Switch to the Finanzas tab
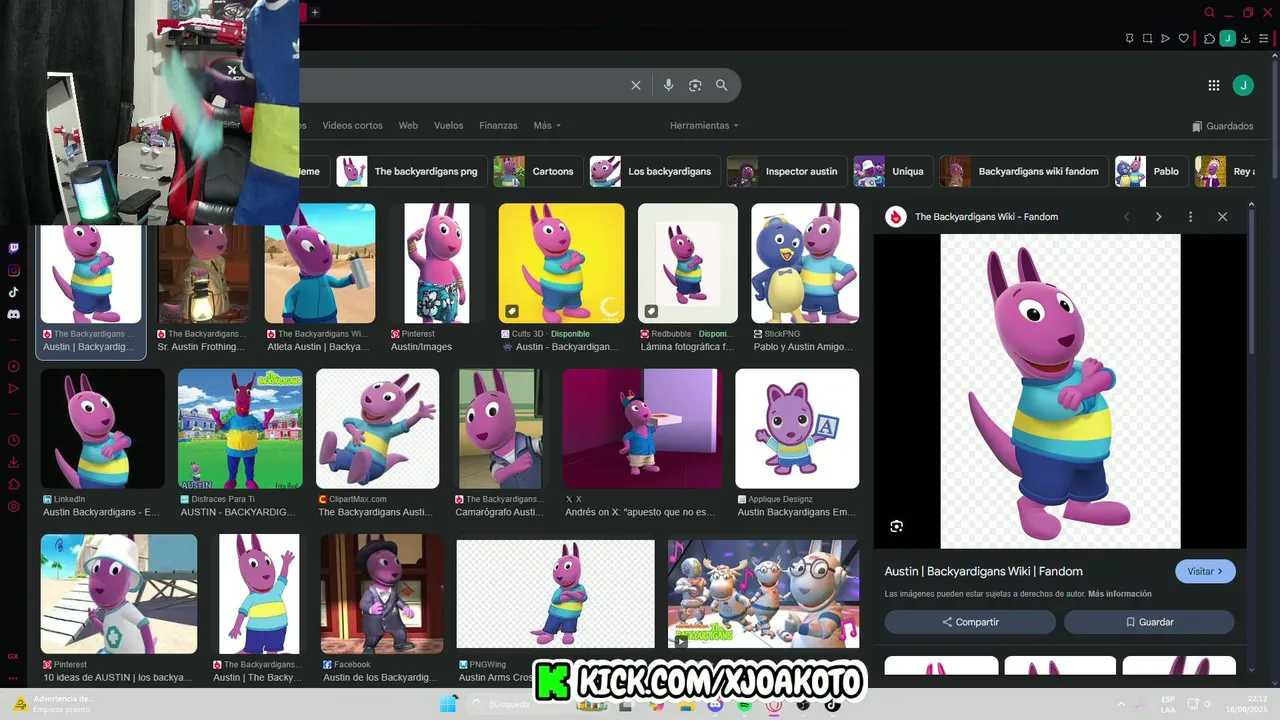Screen dimensions: 1280x720 pyautogui.click(x=498, y=125)
